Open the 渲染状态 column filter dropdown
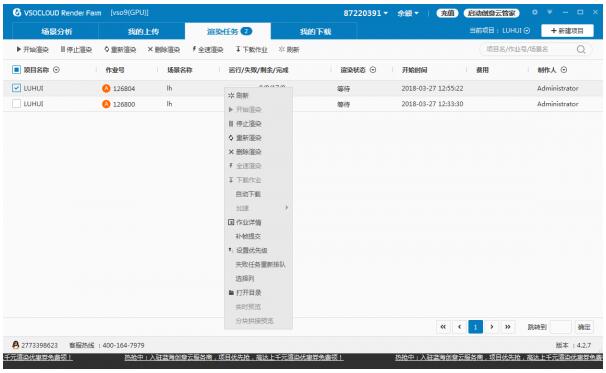606x373 pixels. tap(373, 70)
